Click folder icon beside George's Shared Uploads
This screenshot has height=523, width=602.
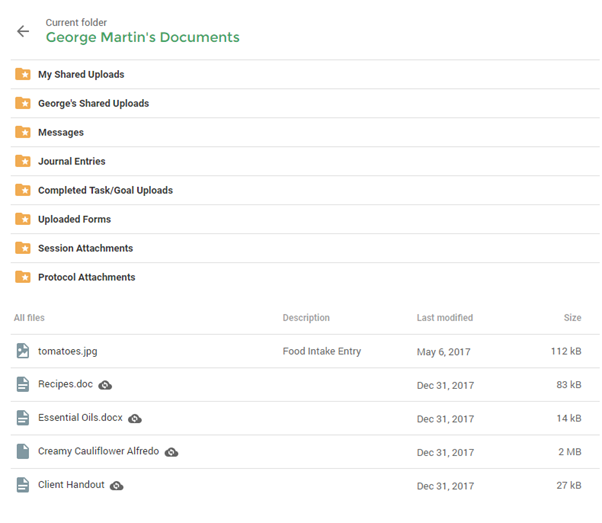(x=23, y=103)
